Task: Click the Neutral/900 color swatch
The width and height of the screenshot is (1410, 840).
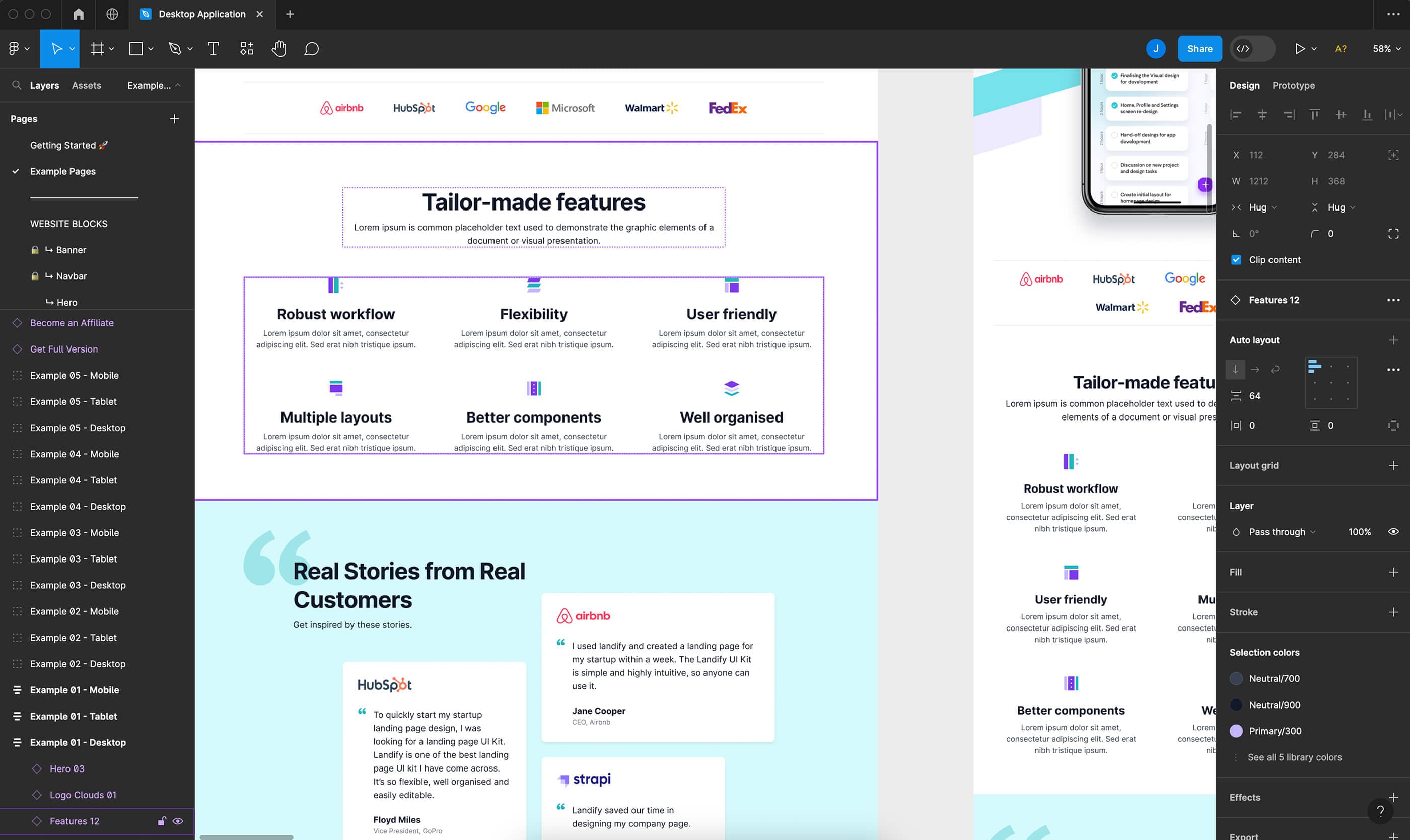Action: (1236, 705)
